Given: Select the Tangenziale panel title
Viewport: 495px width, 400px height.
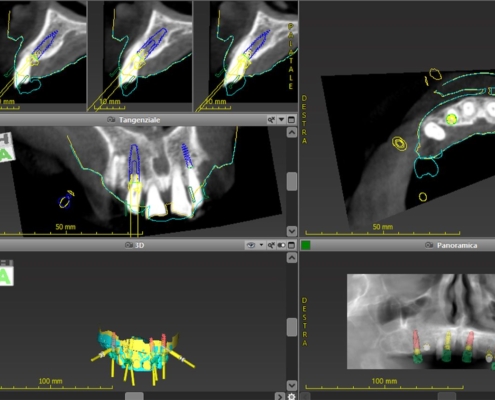Looking at the screenshot, I should coord(139,120).
